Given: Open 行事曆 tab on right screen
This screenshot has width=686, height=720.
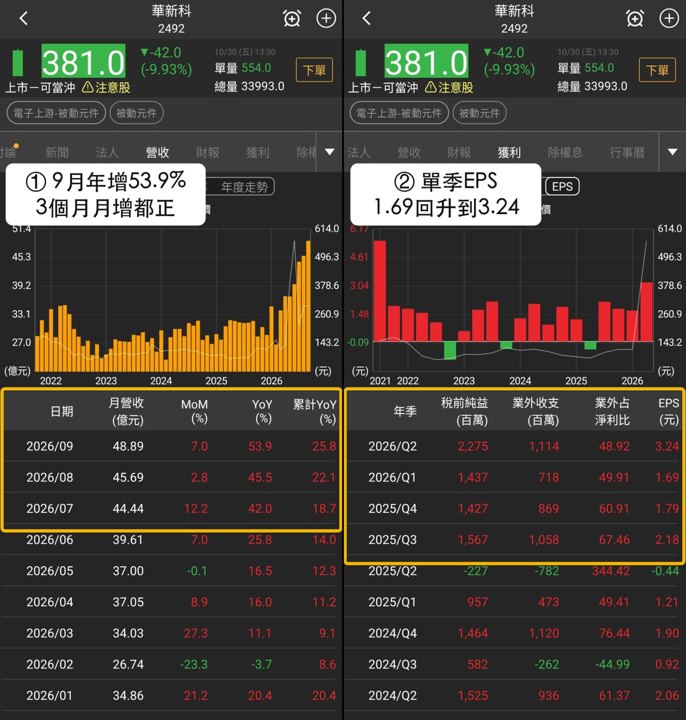Looking at the screenshot, I should tap(627, 152).
